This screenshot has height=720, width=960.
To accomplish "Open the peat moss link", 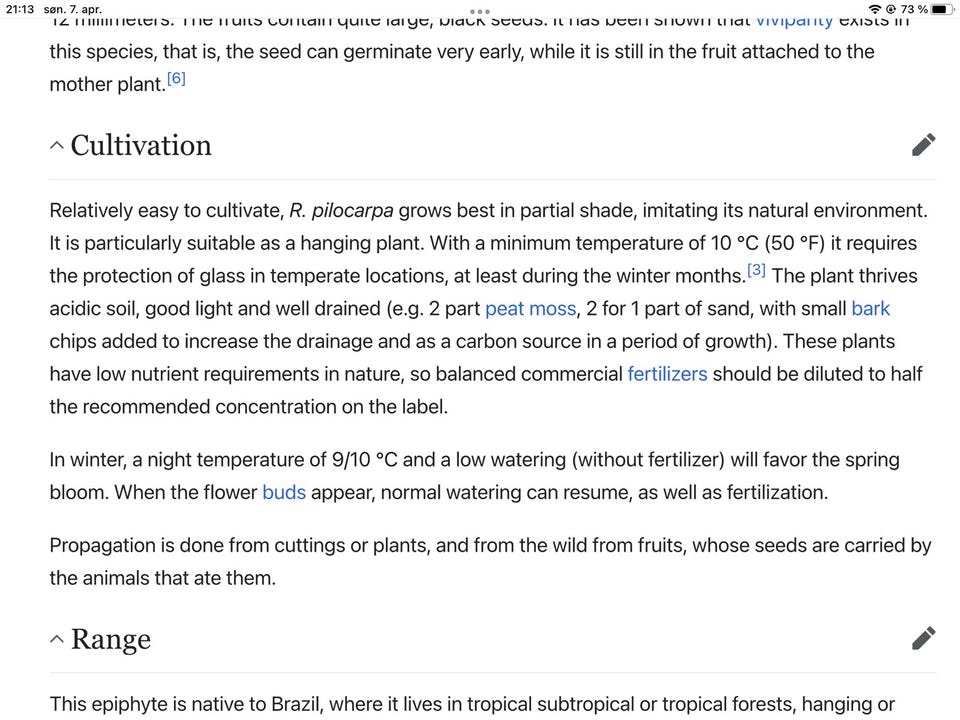I will 530,309.
